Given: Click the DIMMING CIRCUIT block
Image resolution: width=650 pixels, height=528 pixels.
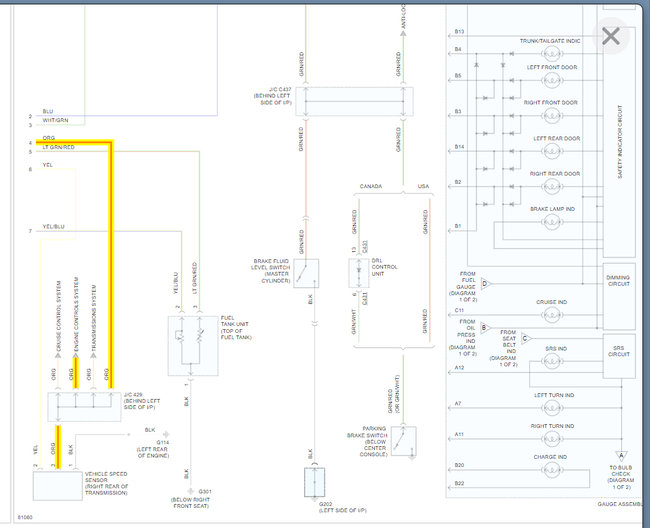Looking at the screenshot, I should pos(618,296).
